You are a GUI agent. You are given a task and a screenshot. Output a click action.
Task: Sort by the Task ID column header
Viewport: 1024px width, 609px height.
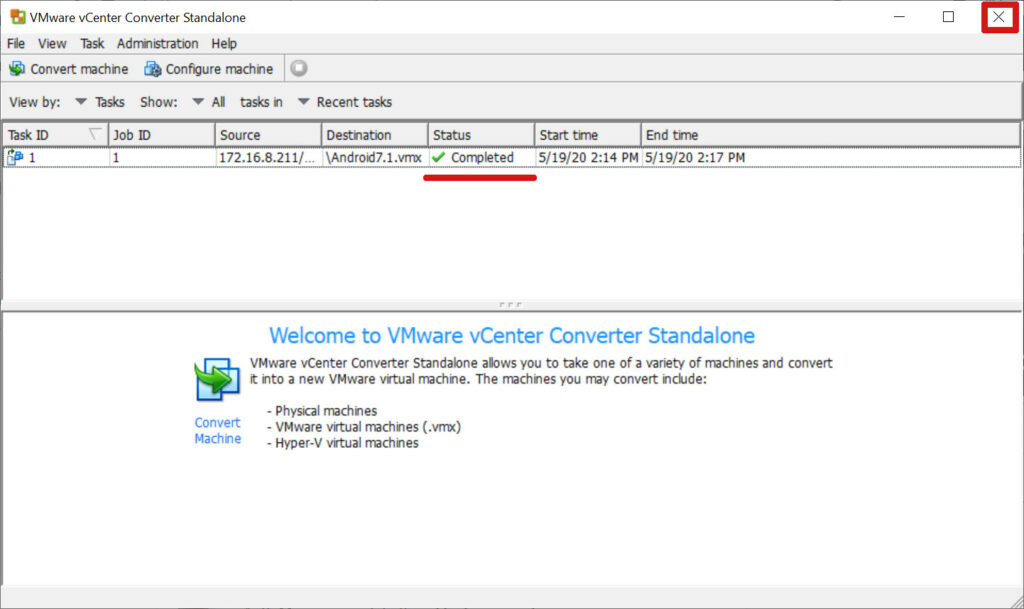pos(55,135)
